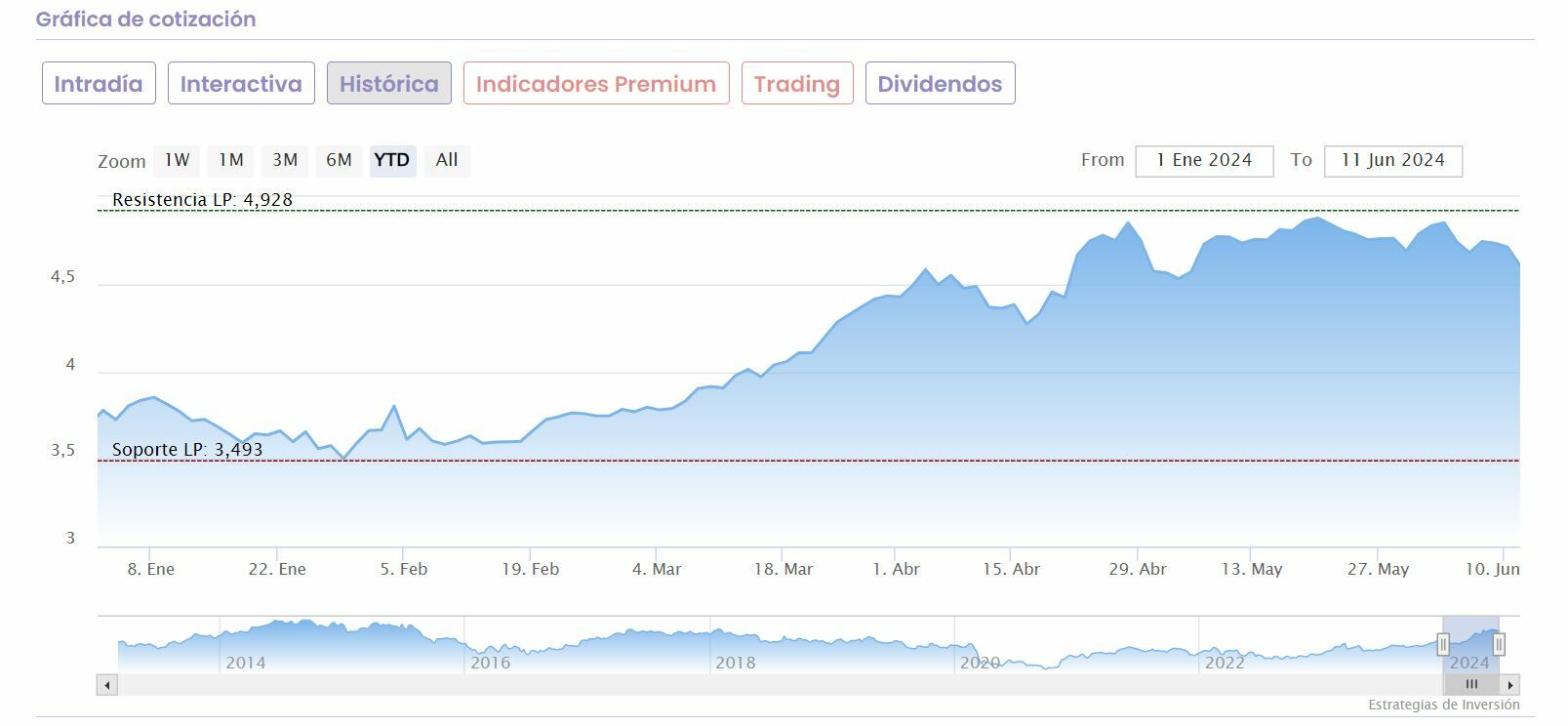Click the scrollbar right arrow button
This screenshot has width=1568, height=726.
(1510, 684)
